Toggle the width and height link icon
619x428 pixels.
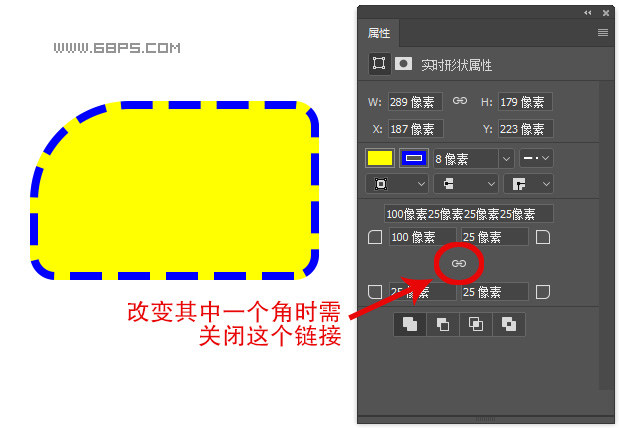pyautogui.click(x=460, y=101)
